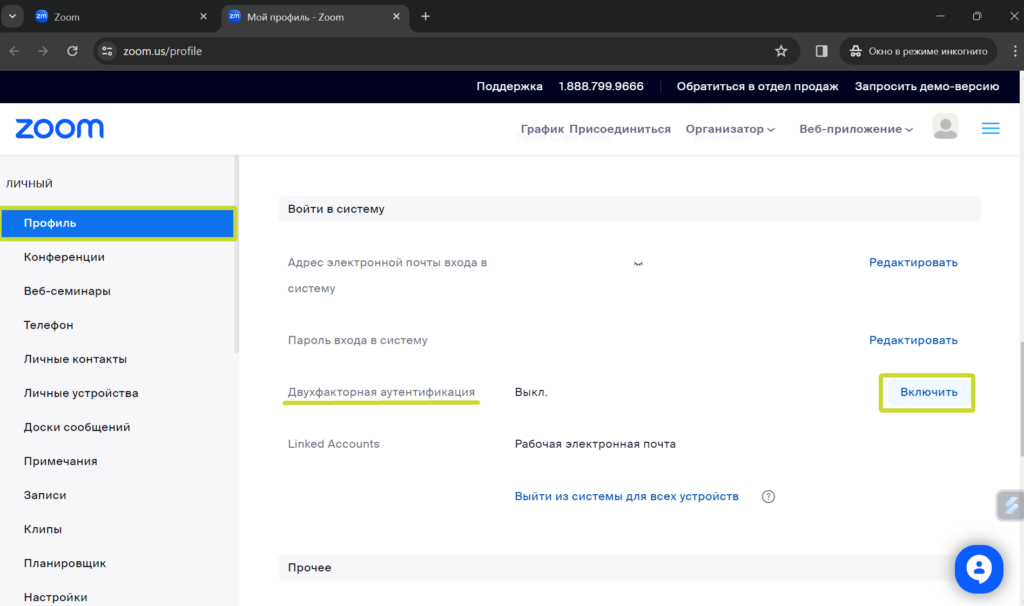Close the Zoom tab
The image size is (1024, 606).
point(203,16)
